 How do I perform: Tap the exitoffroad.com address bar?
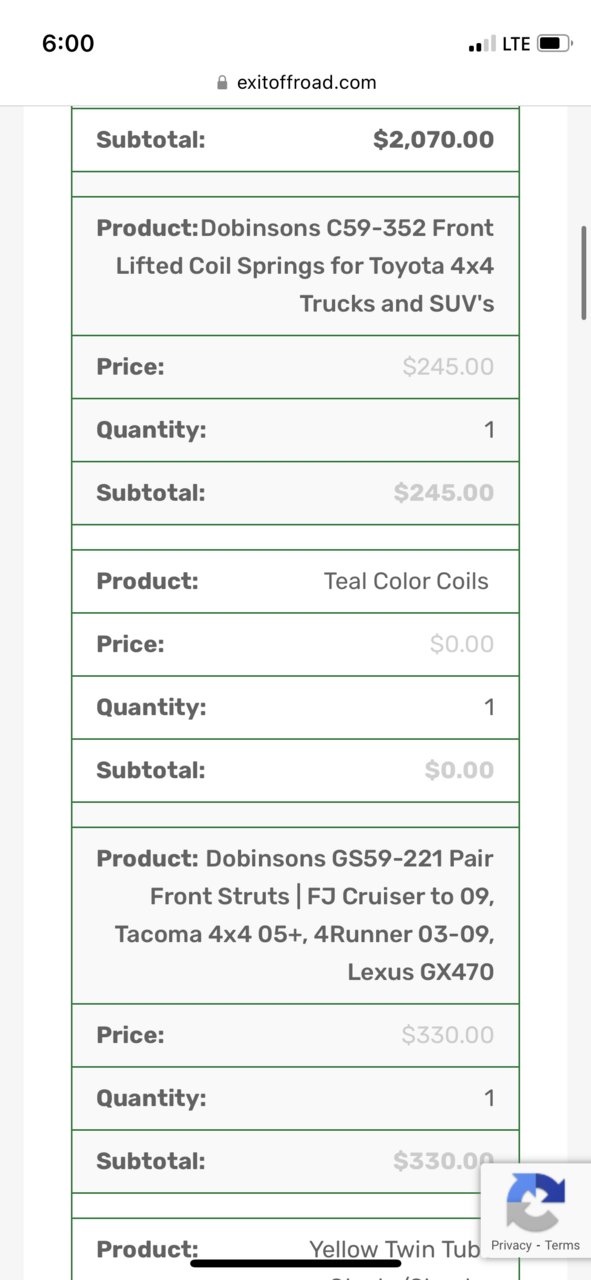click(x=296, y=83)
